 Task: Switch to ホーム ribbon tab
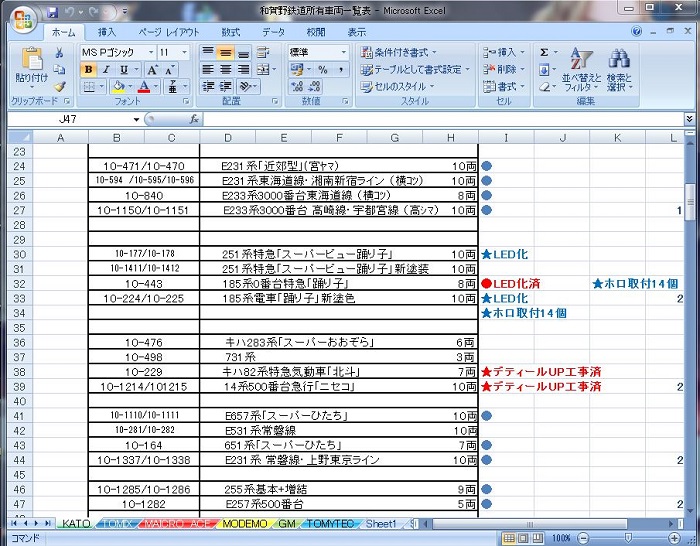(64, 32)
